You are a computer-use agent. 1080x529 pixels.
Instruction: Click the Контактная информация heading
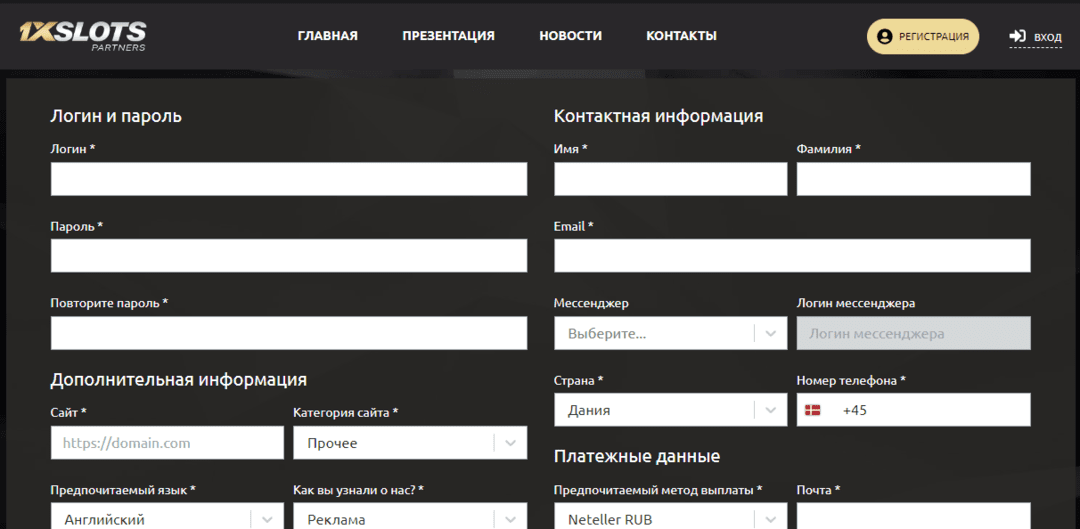click(658, 116)
